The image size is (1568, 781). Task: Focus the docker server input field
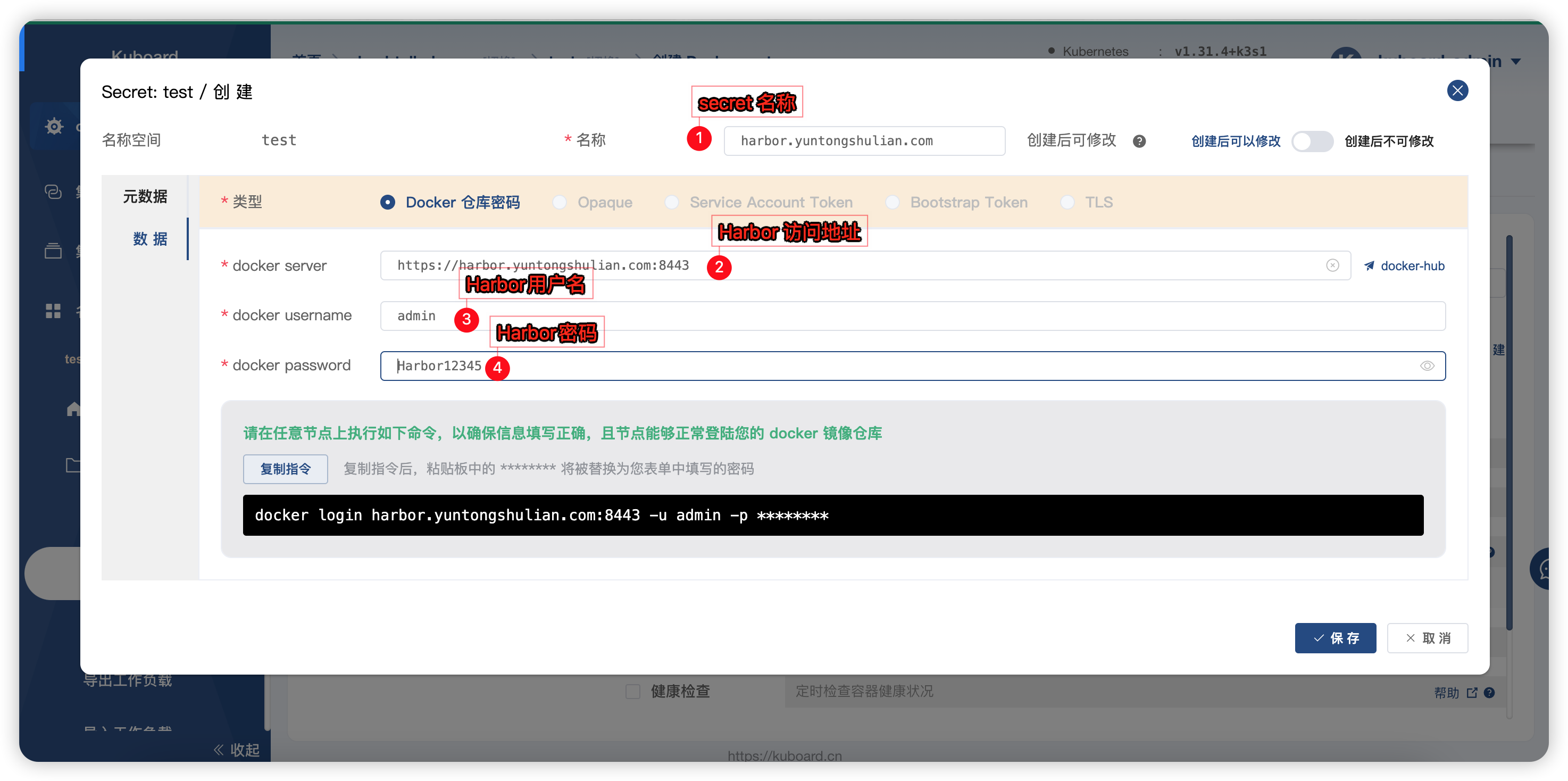pos(865,265)
